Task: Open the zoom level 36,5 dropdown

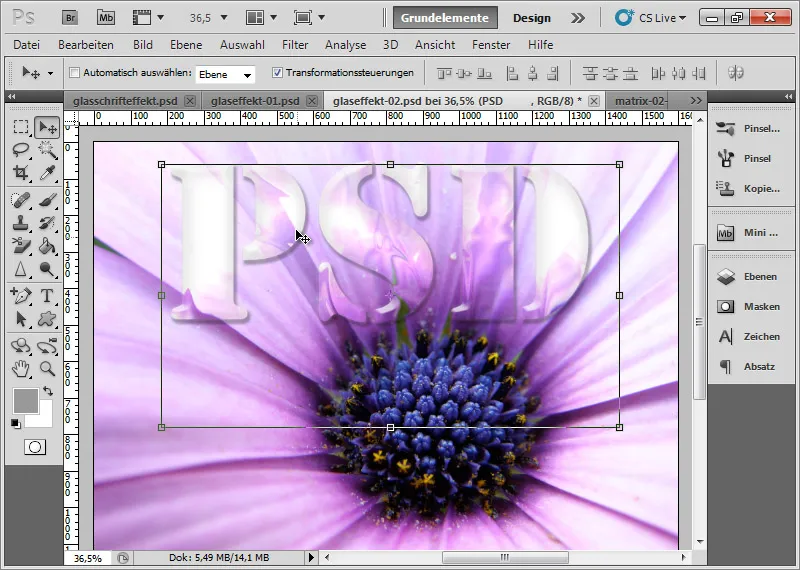Action: [223, 18]
